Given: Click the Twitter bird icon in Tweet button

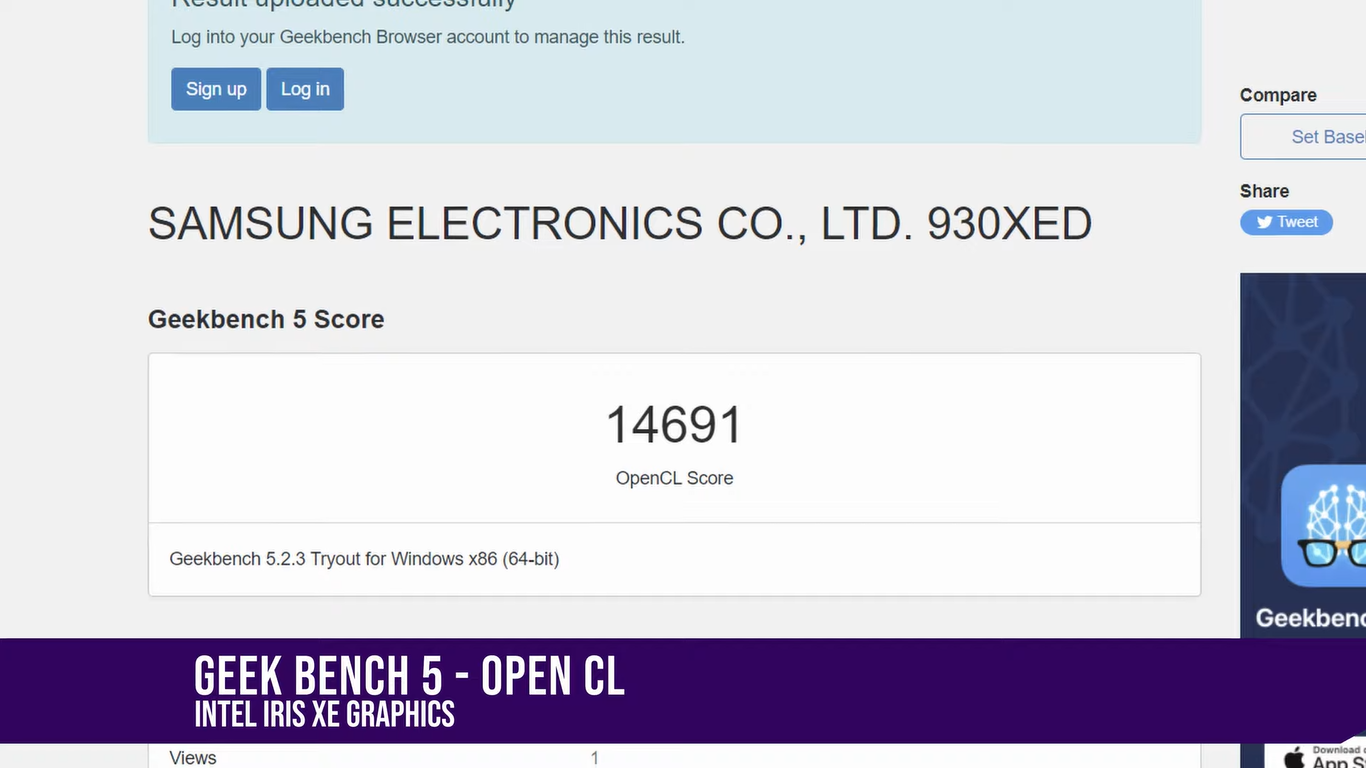Looking at the screenshot, I should pos(1264,222).
